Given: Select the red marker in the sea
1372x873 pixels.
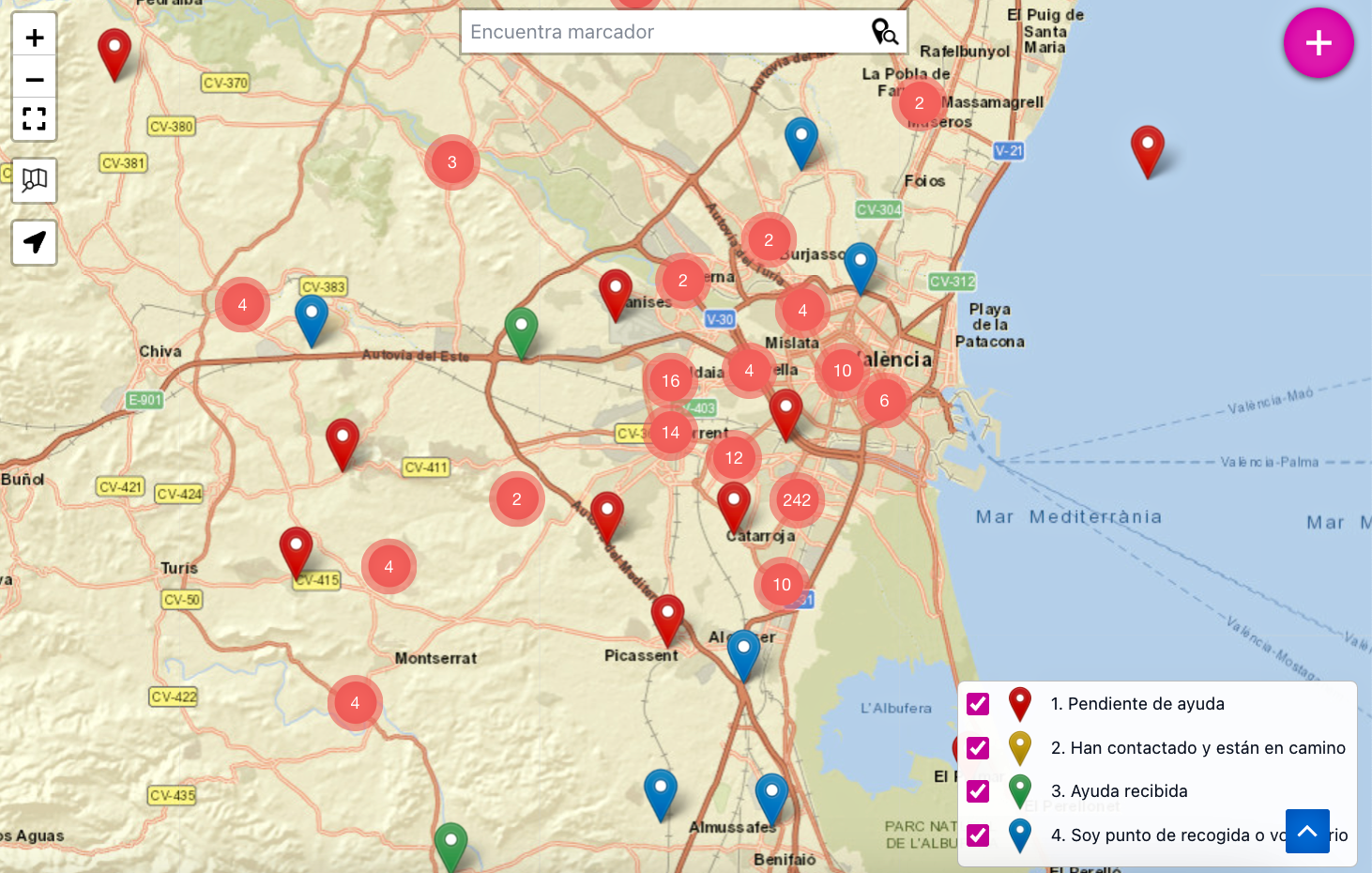Looking at the screenshot, I should pyautogui.click(x=1148, y=151).
